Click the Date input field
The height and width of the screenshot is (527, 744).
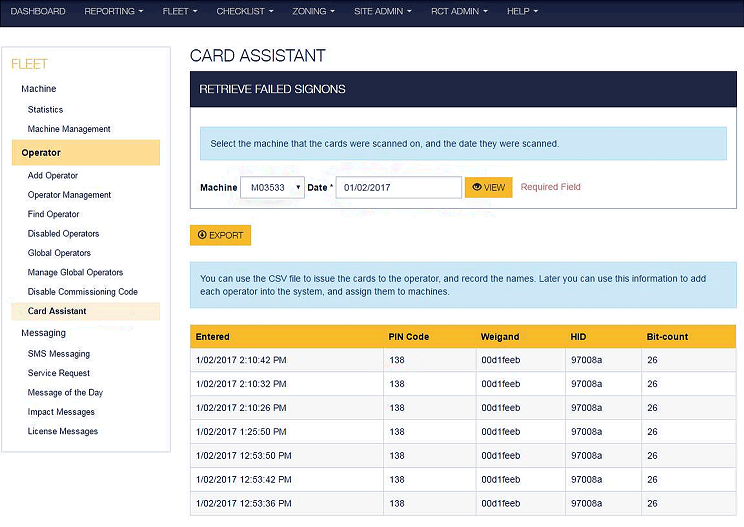399,187
